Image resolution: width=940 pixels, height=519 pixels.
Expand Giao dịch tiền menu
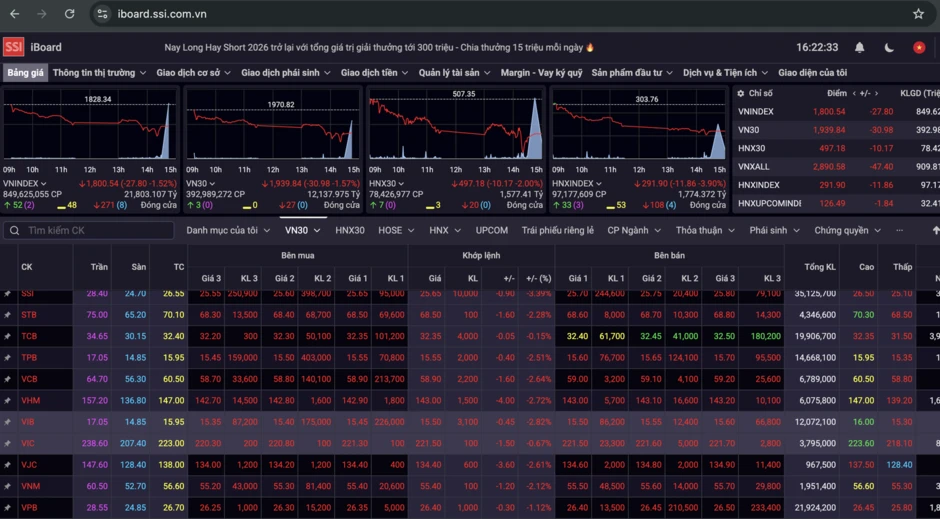[374, 73]
